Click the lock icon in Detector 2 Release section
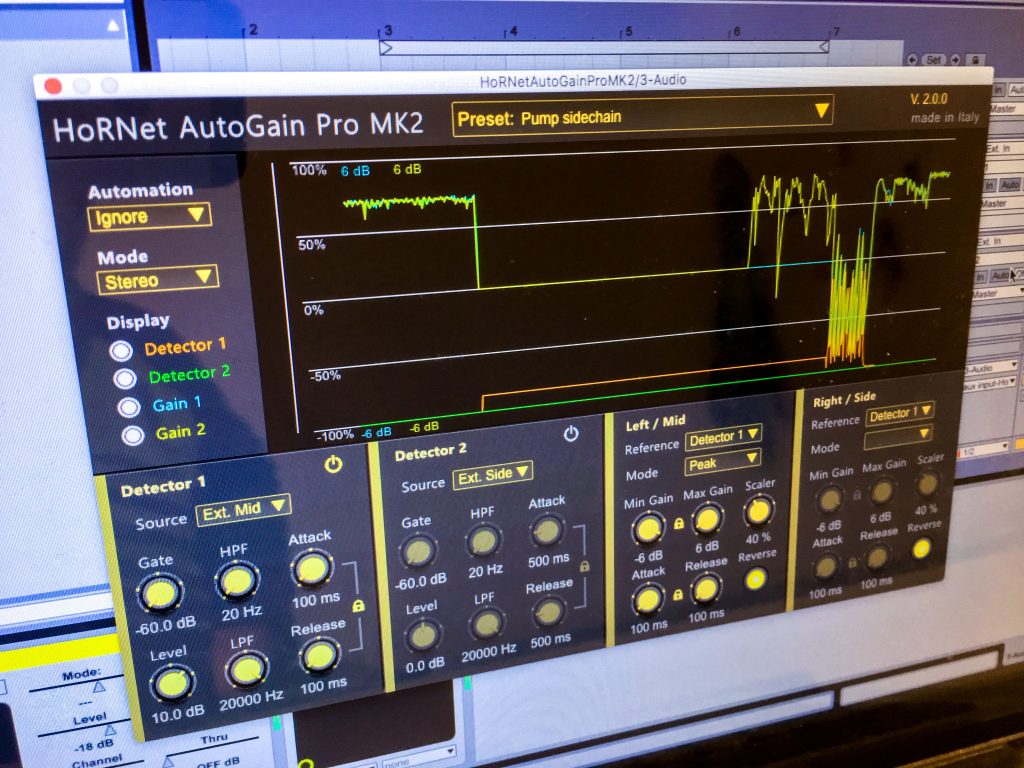Viewport: 1024px width, 768px height. 586,565
